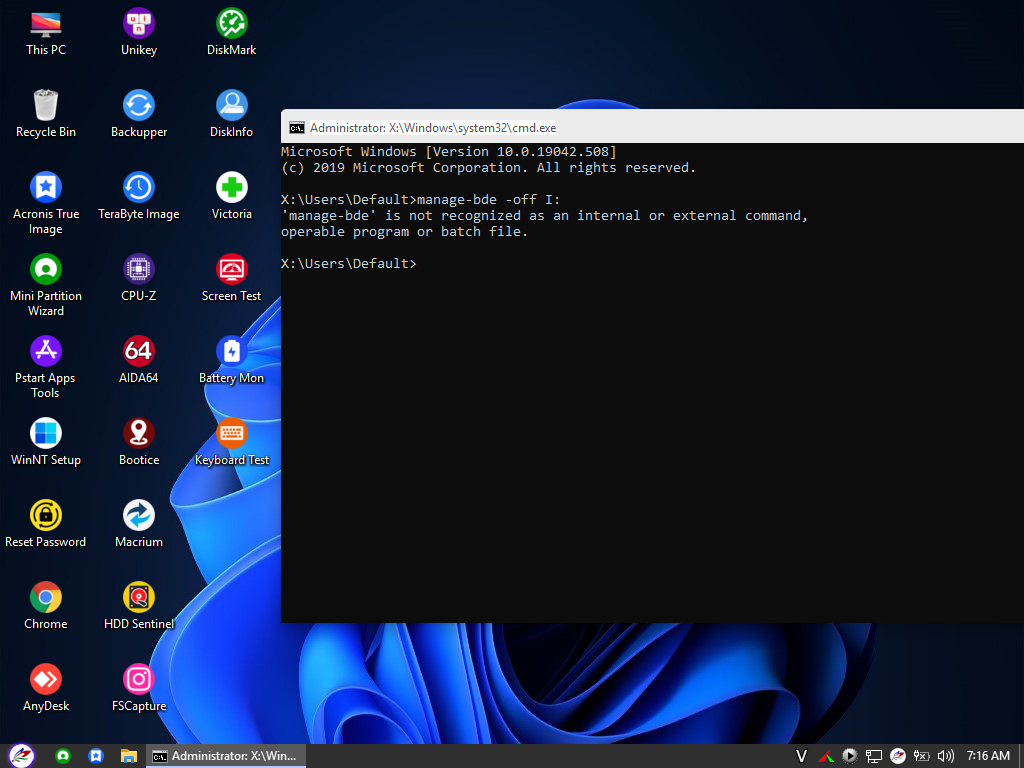
Task: Click the Show Desktop strip at taskbar end
Action: (x=1021, y=756)
